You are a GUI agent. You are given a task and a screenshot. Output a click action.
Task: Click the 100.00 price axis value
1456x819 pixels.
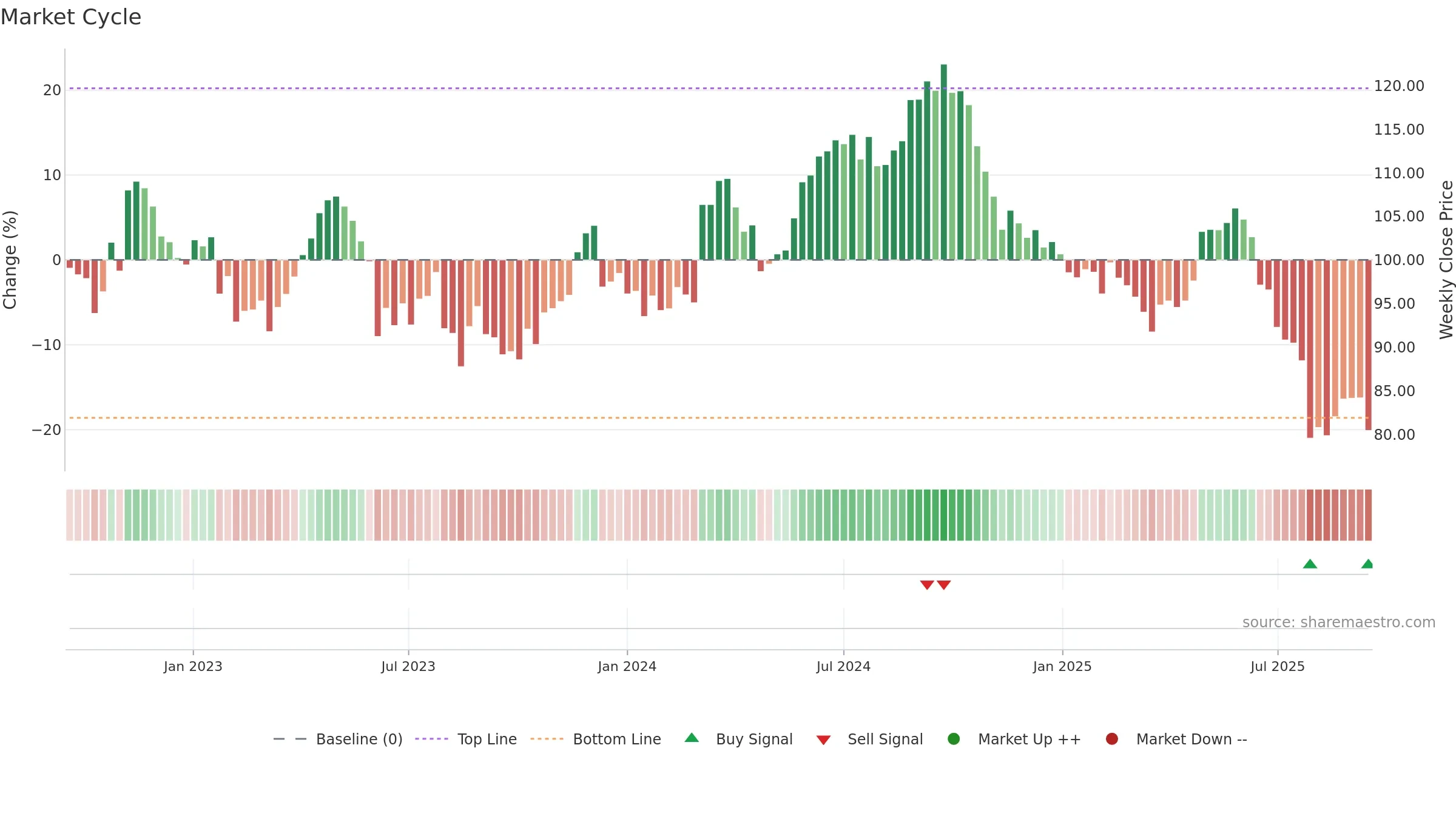pos(1399,260)
